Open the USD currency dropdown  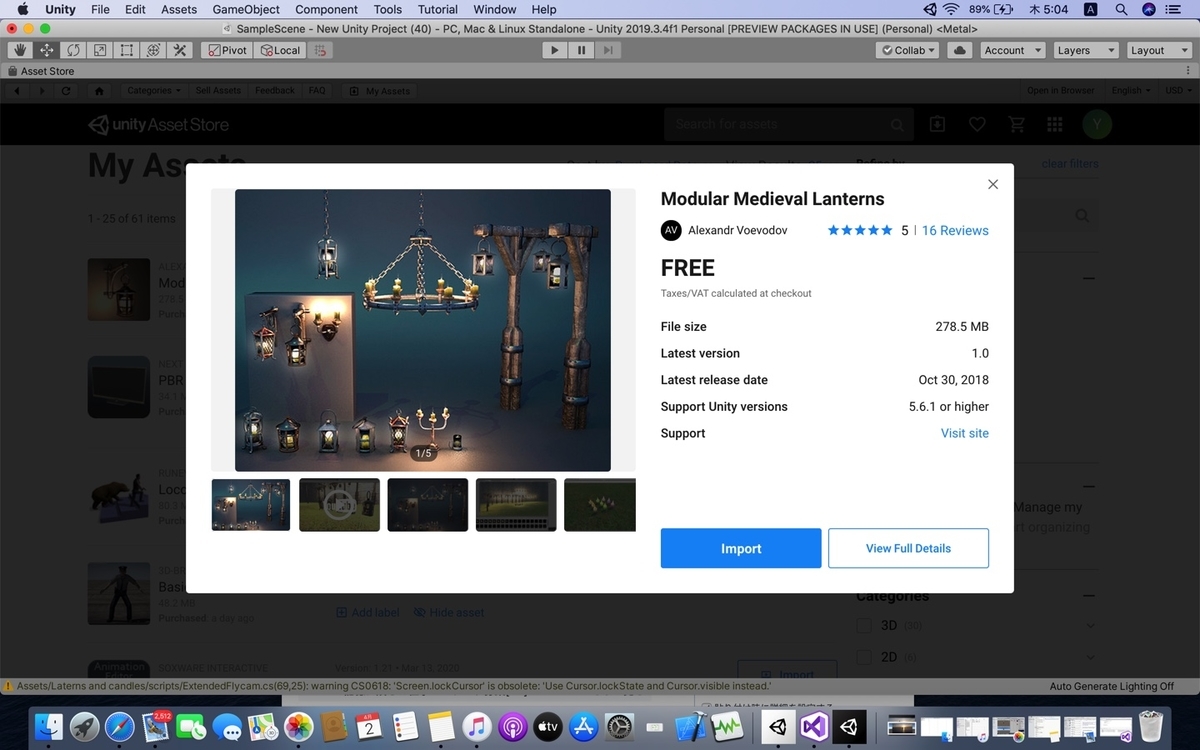point(1178,90)
